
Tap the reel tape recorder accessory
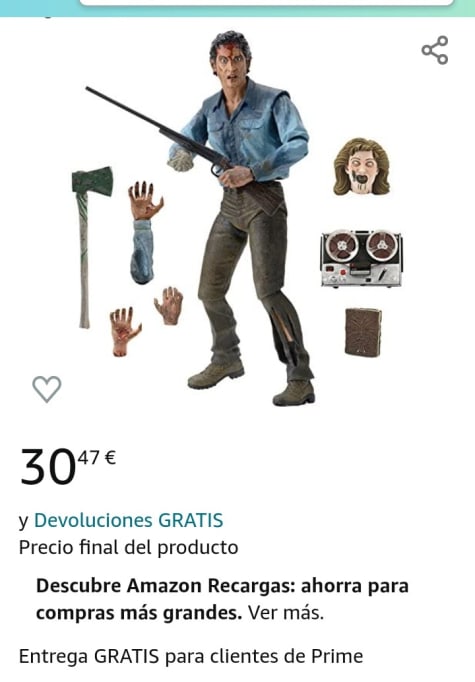[361, 258]
